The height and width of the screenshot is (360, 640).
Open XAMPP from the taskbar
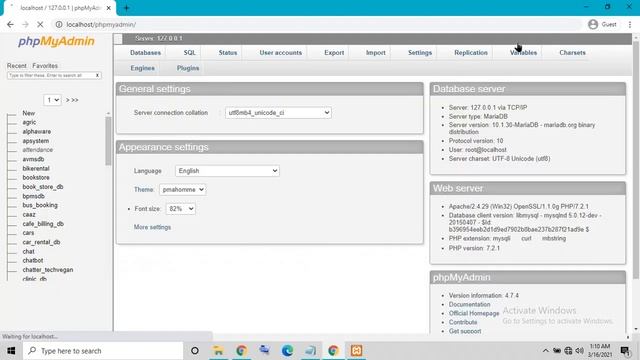(356, 351)
